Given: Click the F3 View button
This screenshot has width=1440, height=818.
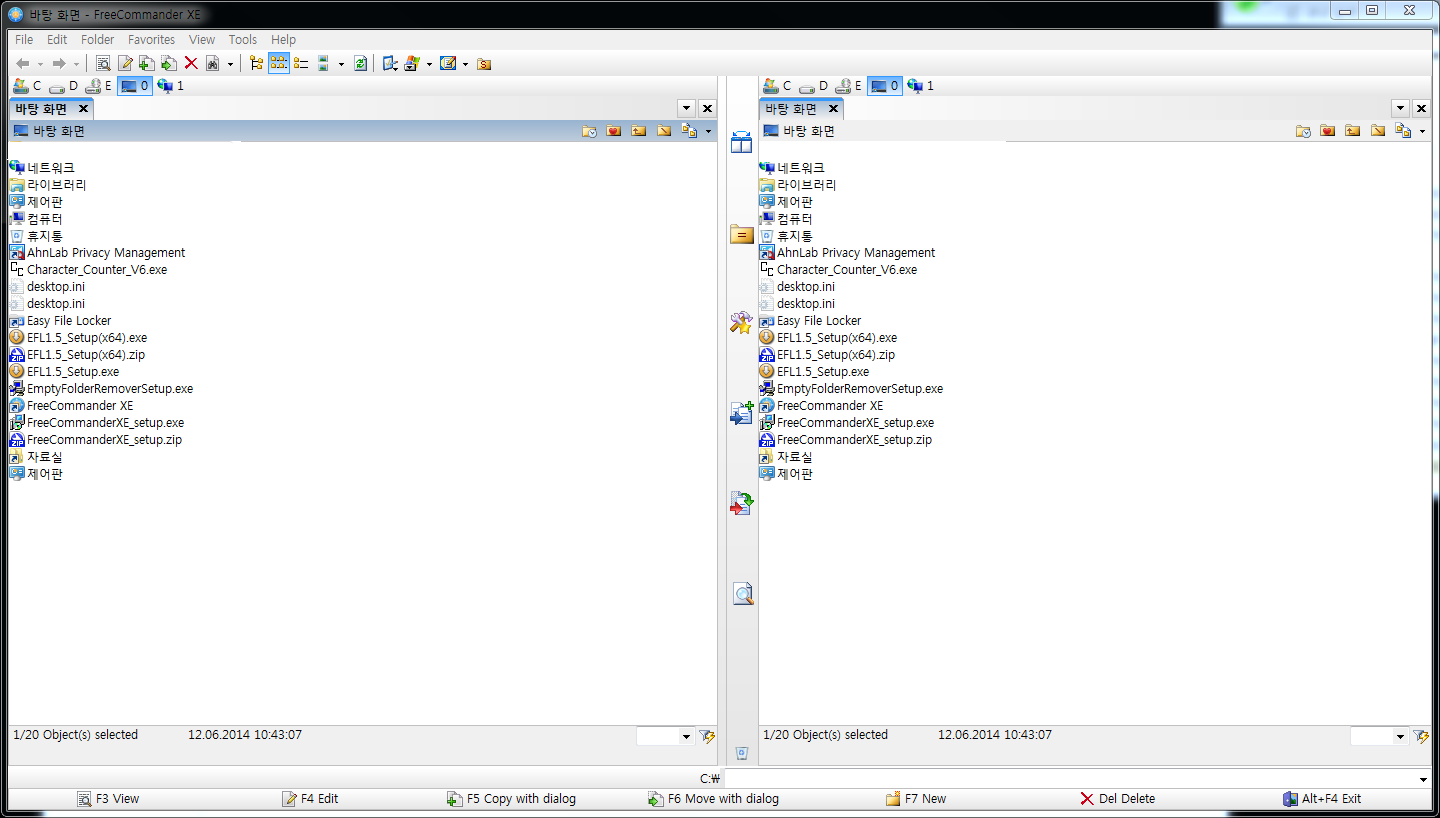Looking at the screenshot, I should click(x=108, y=799).
